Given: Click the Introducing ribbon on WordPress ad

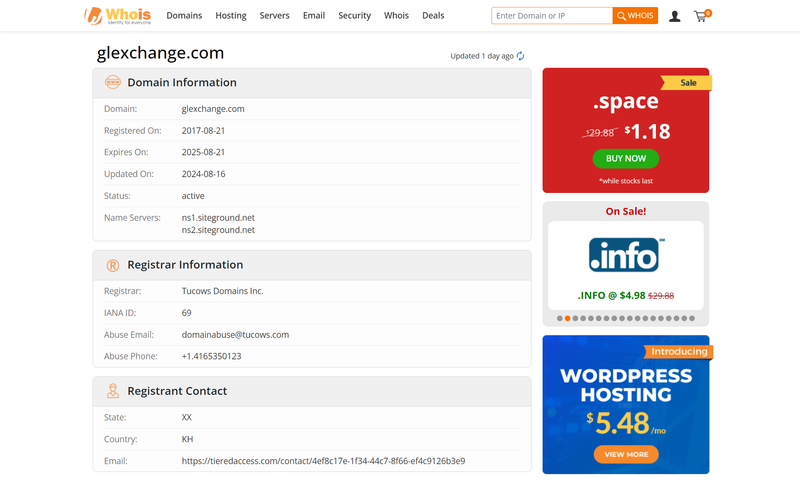Looking at the screenshot, I should (x=679, y=352).
